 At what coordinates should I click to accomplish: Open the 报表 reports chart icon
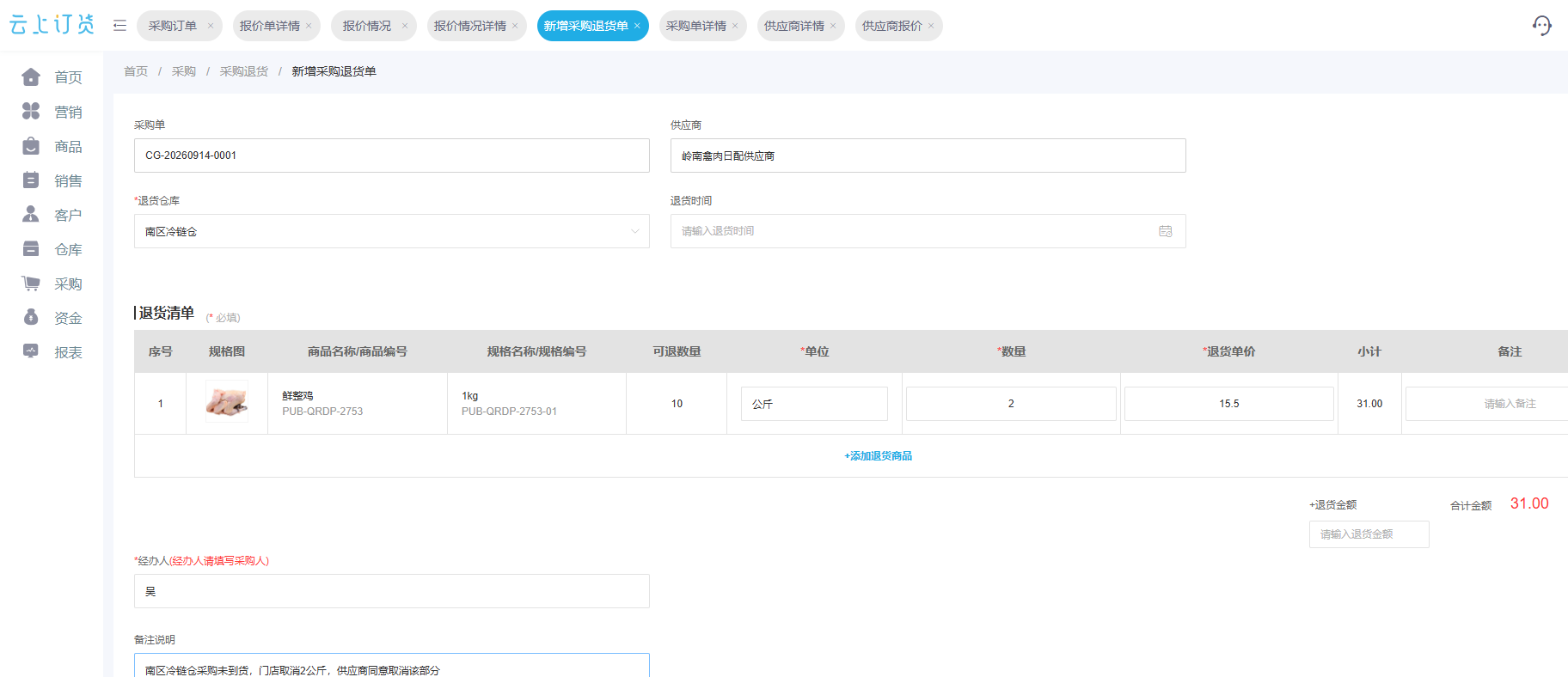pyautogui.click(x=31, y=352)
